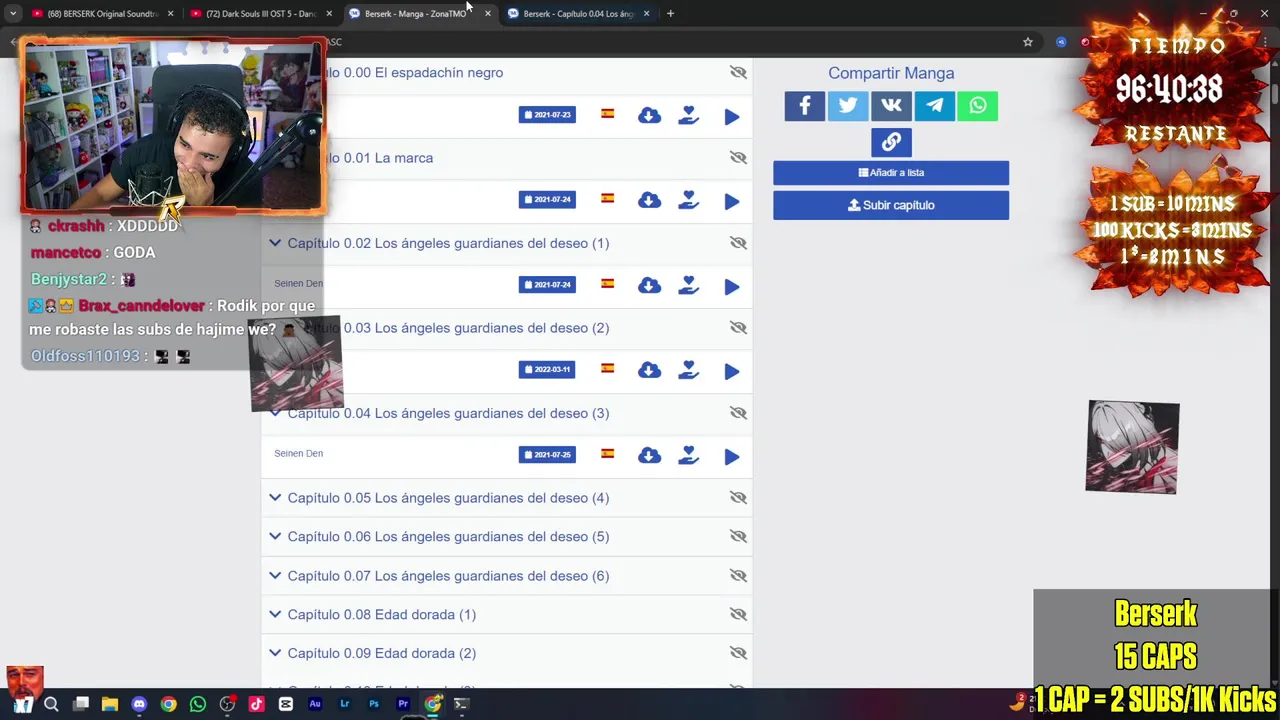The width and height of the screenshot is (1280, 720).
Task: Collapse chapter 0.04 chevron
Action: [275, 413]
